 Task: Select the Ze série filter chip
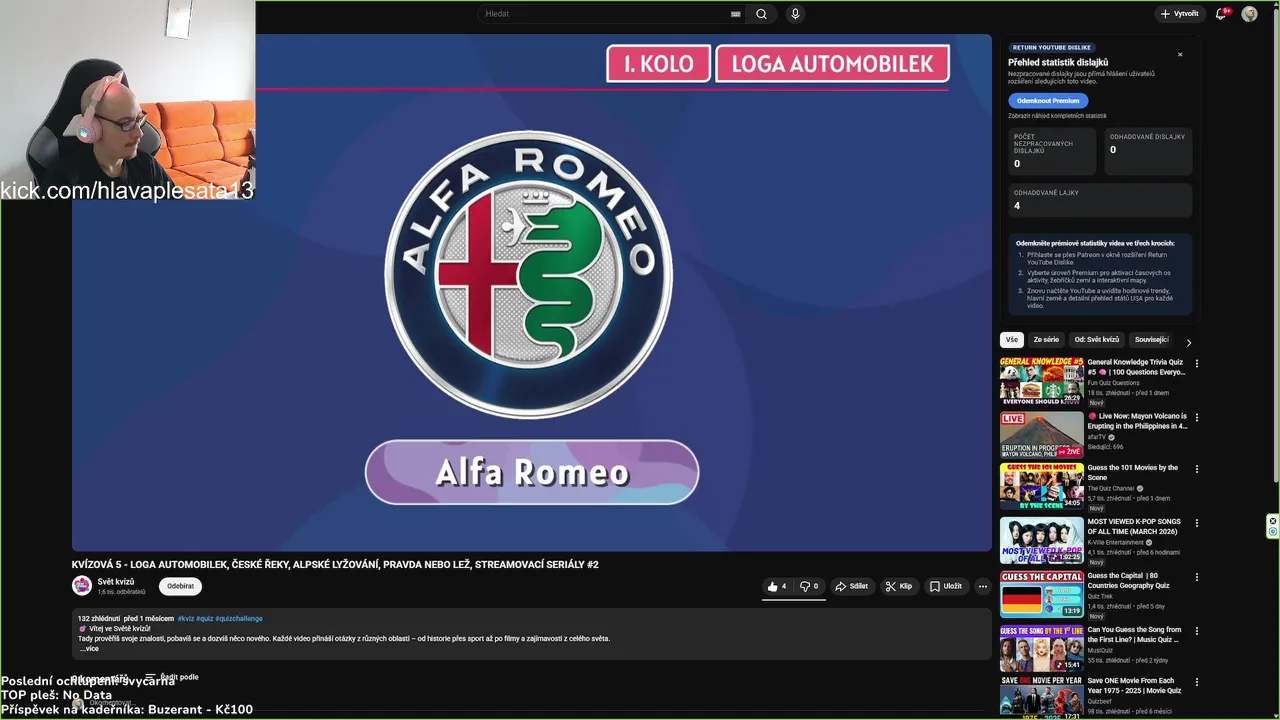1046,340
